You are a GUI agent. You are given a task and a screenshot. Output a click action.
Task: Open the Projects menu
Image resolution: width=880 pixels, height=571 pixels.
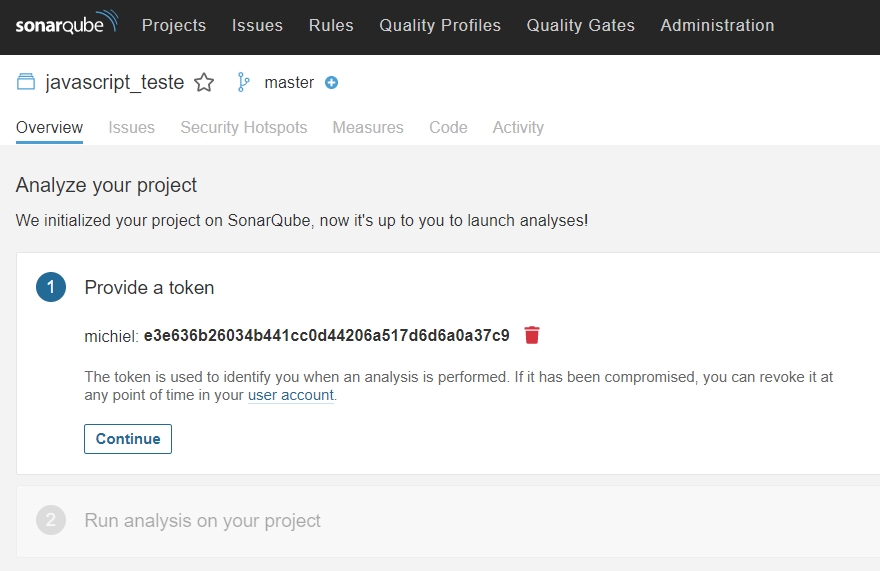pyautogui.click(x=174, y=25)
